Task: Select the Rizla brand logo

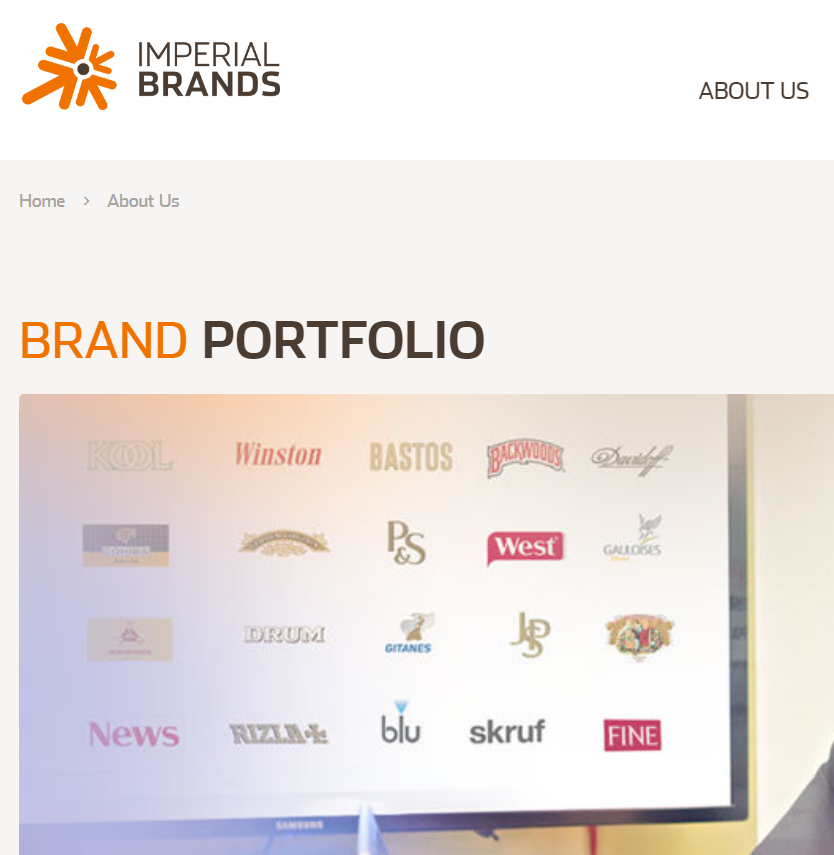Action: click(x=278, y=734)
